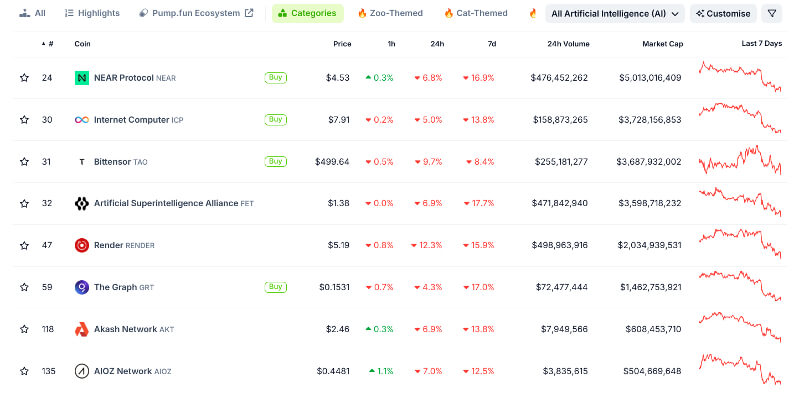The image size is (799, 394).
Task: Click the AIOZ Network circular logo
Action: pyautogui.click(x=82, y=371)
